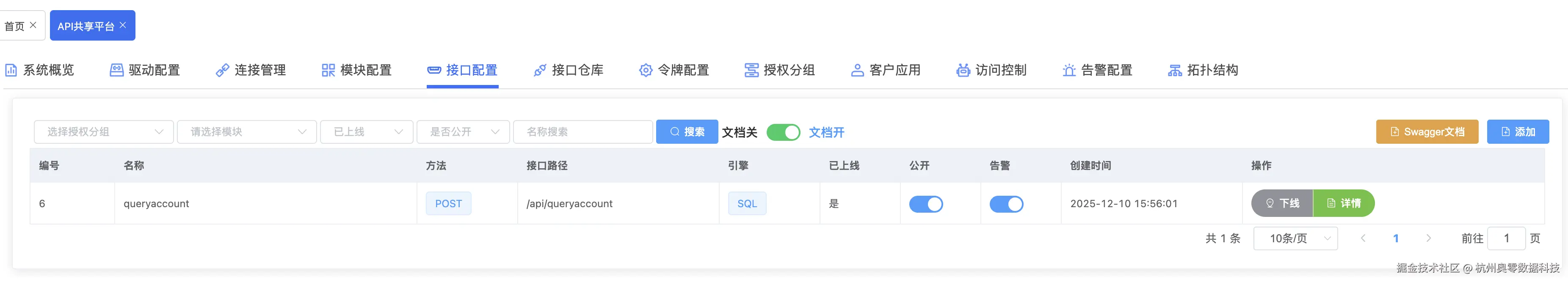This screenshot has height=282, width=1568.
Task: Close the API共享平台 tab
Action: 123,25
